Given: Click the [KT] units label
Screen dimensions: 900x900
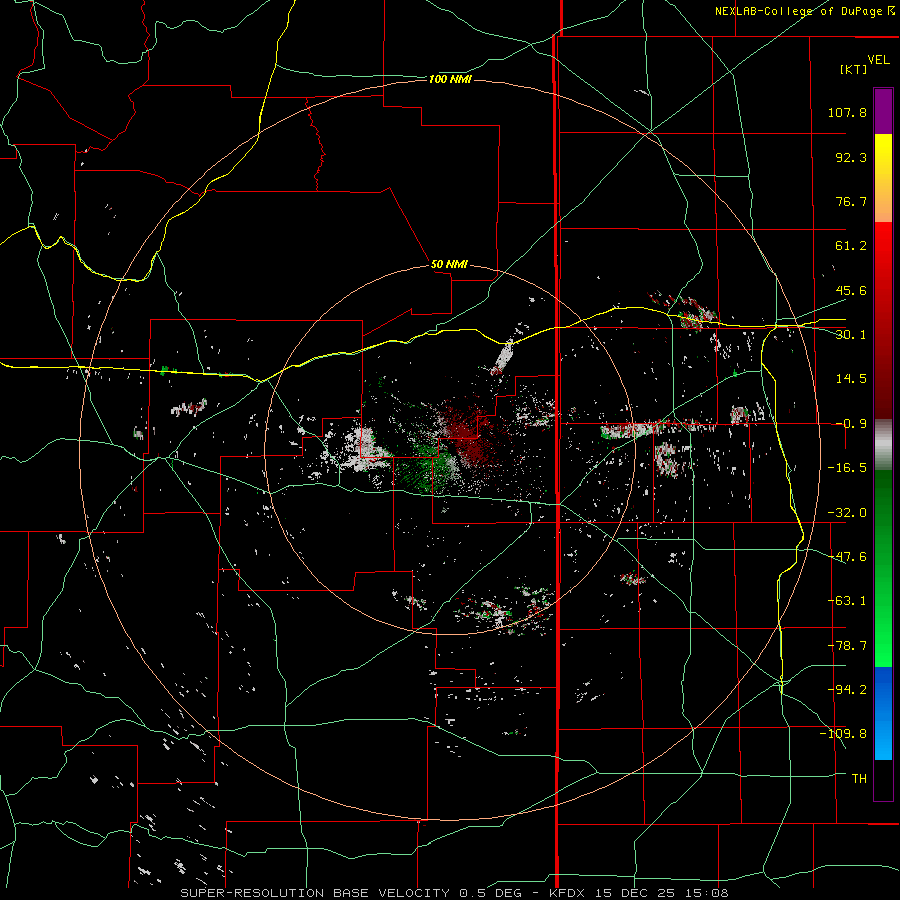Looking at the screenshot, I should pos(853,69).
